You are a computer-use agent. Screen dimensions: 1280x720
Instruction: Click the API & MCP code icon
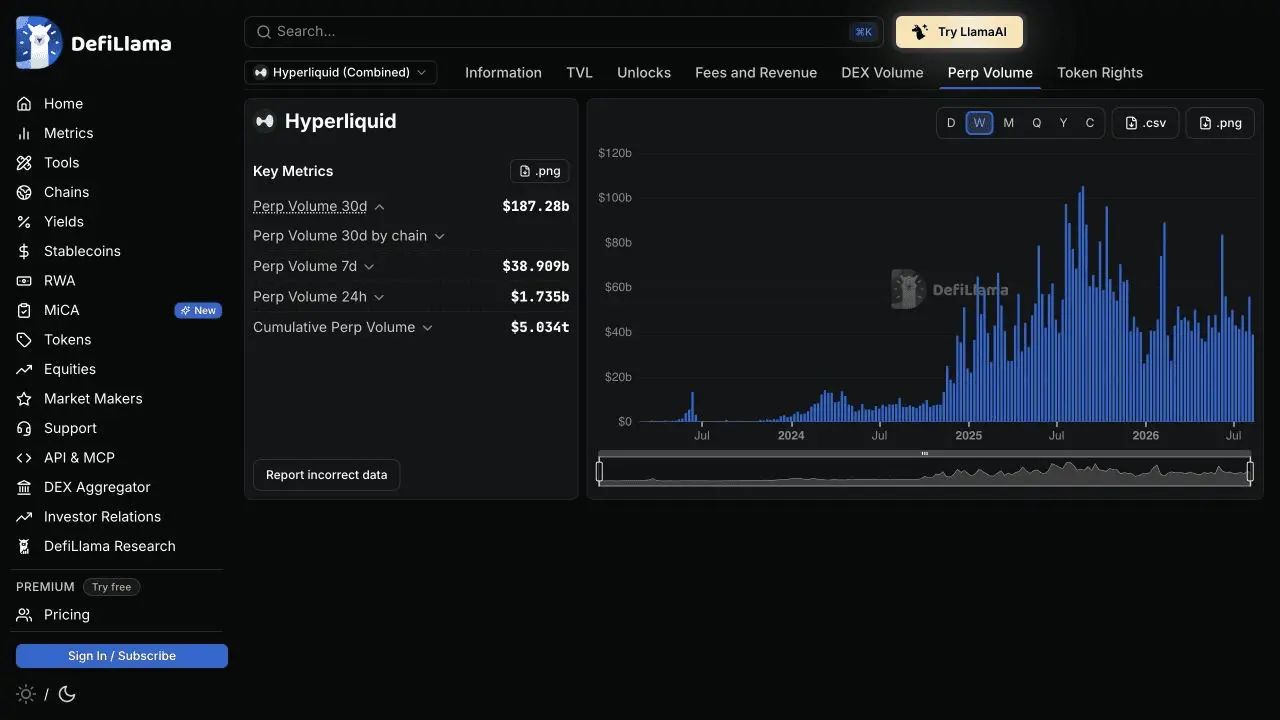pyautogui.click(x=24, y=458)
